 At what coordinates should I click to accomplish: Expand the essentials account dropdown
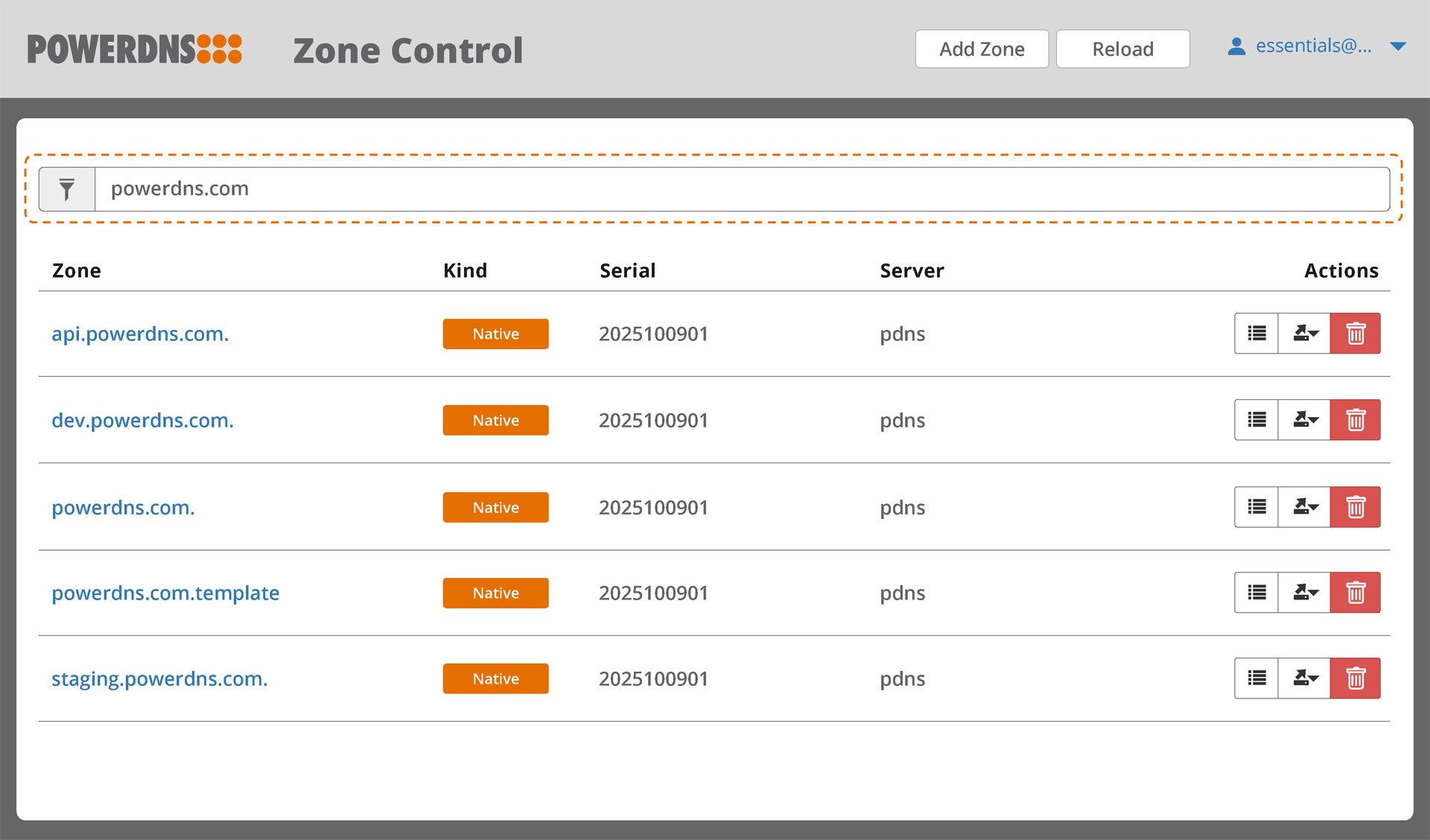tap(1396, 46)
